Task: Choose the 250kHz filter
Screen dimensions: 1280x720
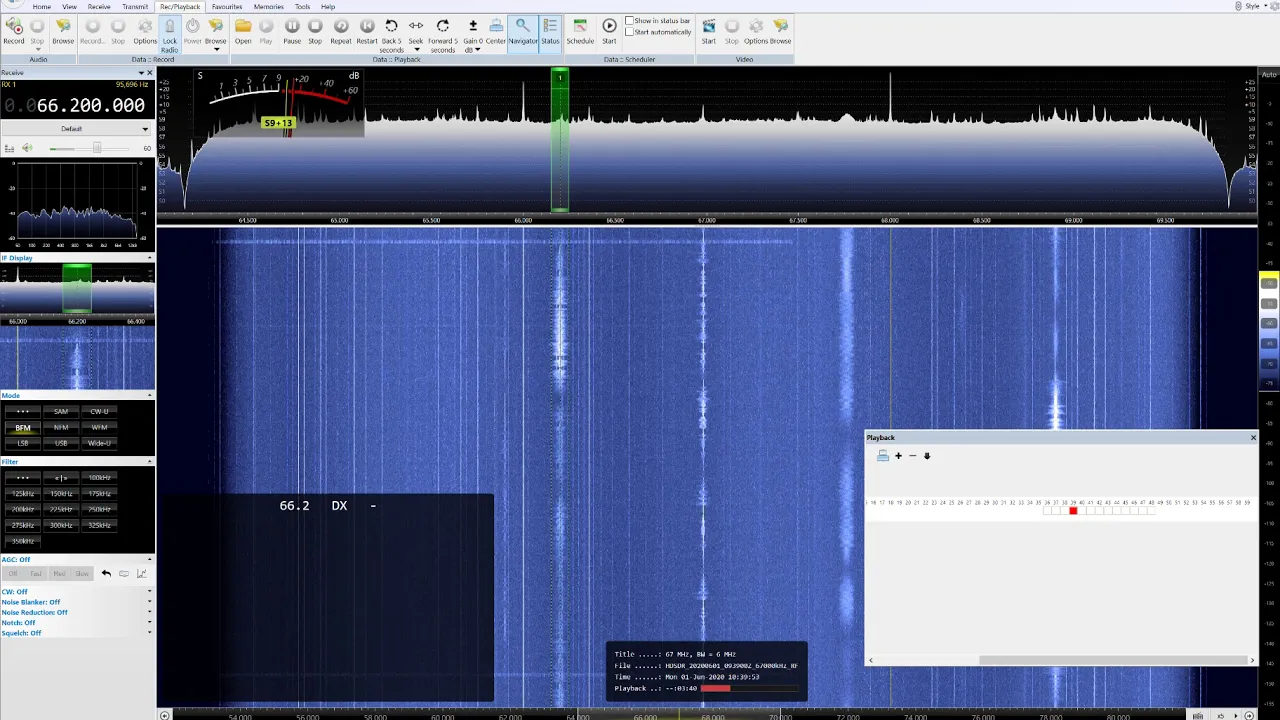Action: (x=99, y=509)
